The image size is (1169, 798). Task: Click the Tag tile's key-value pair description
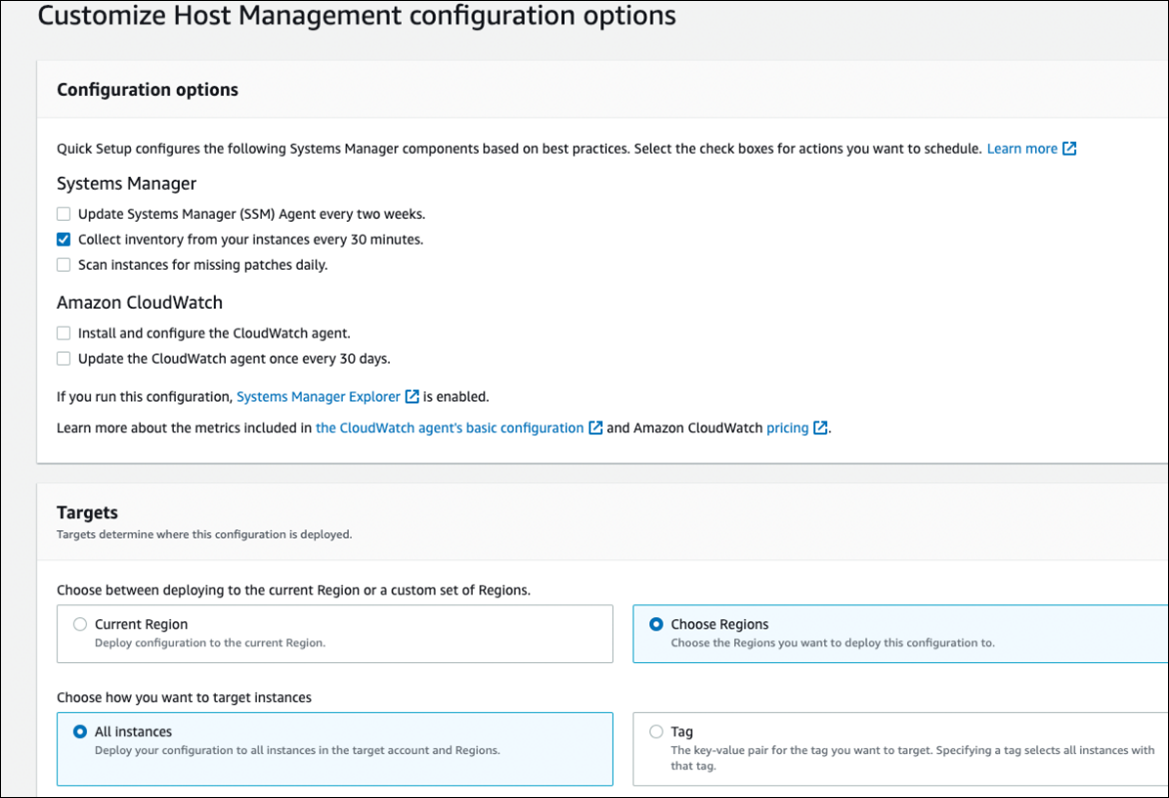point(910,758)
